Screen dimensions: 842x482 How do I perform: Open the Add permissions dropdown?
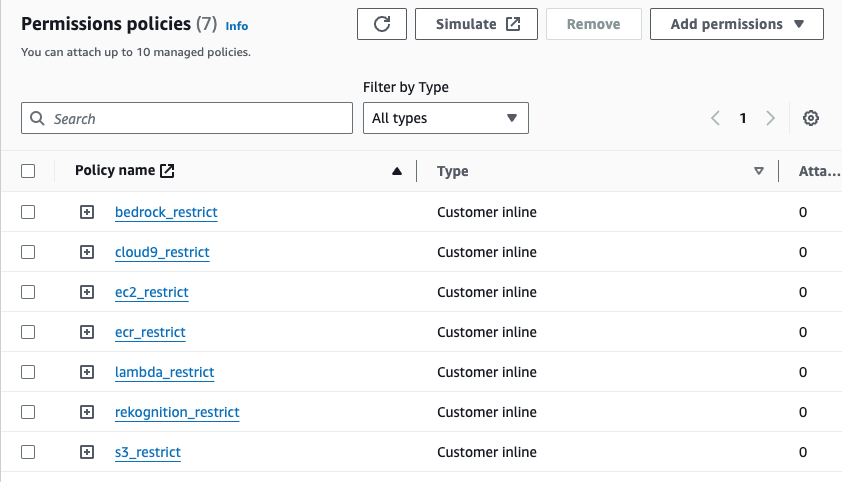tap(737, 24)
